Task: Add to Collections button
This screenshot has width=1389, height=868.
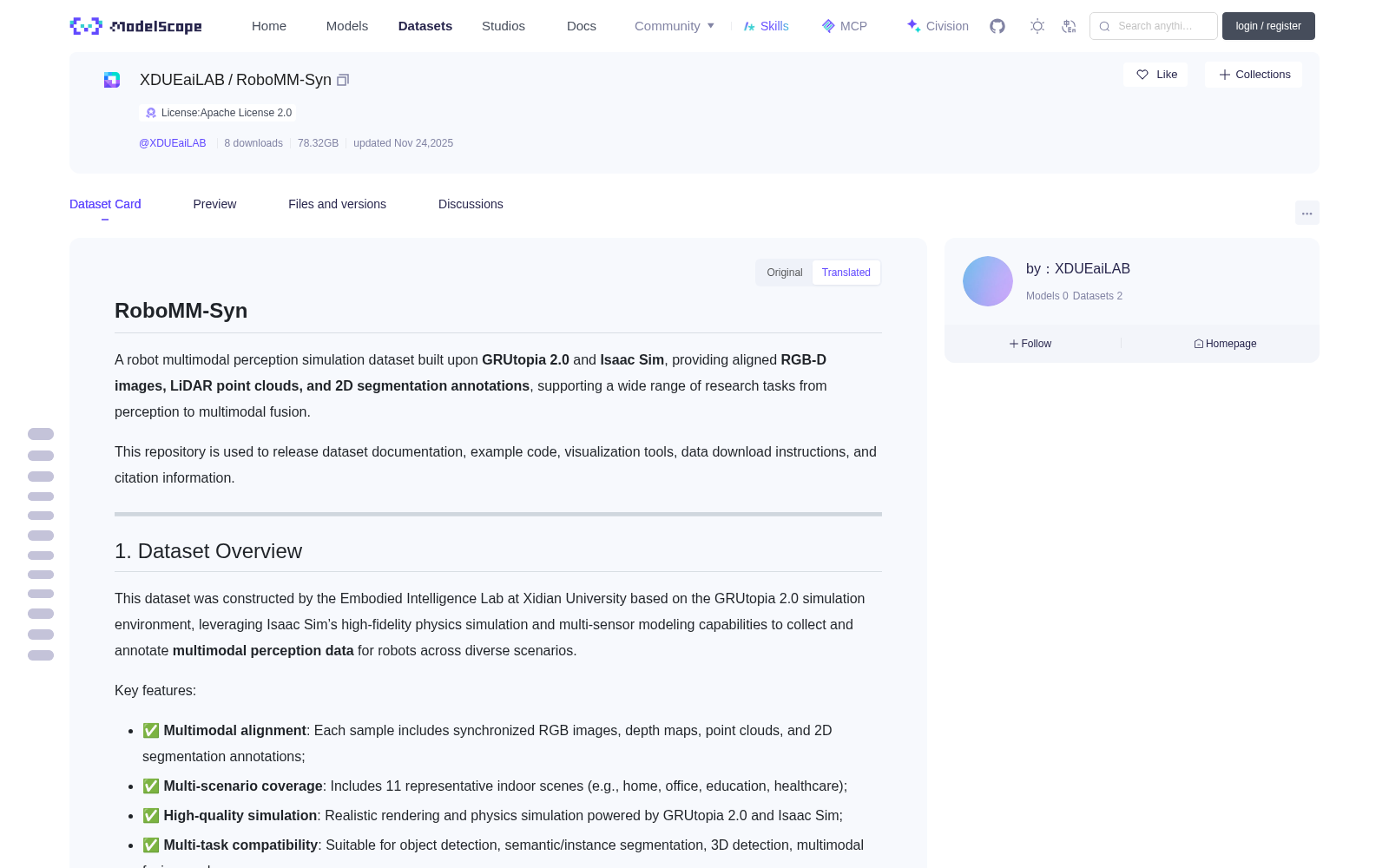Action: [x=1254, y=75]
